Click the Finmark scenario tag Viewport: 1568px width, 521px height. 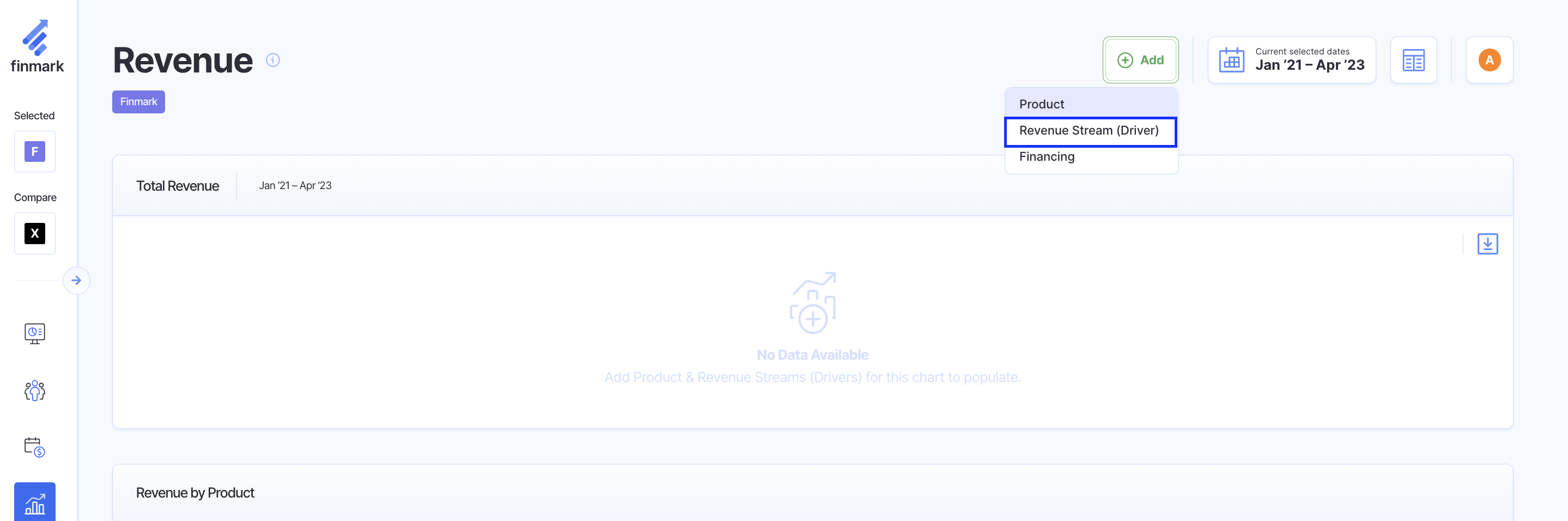(x=138, y=102)
